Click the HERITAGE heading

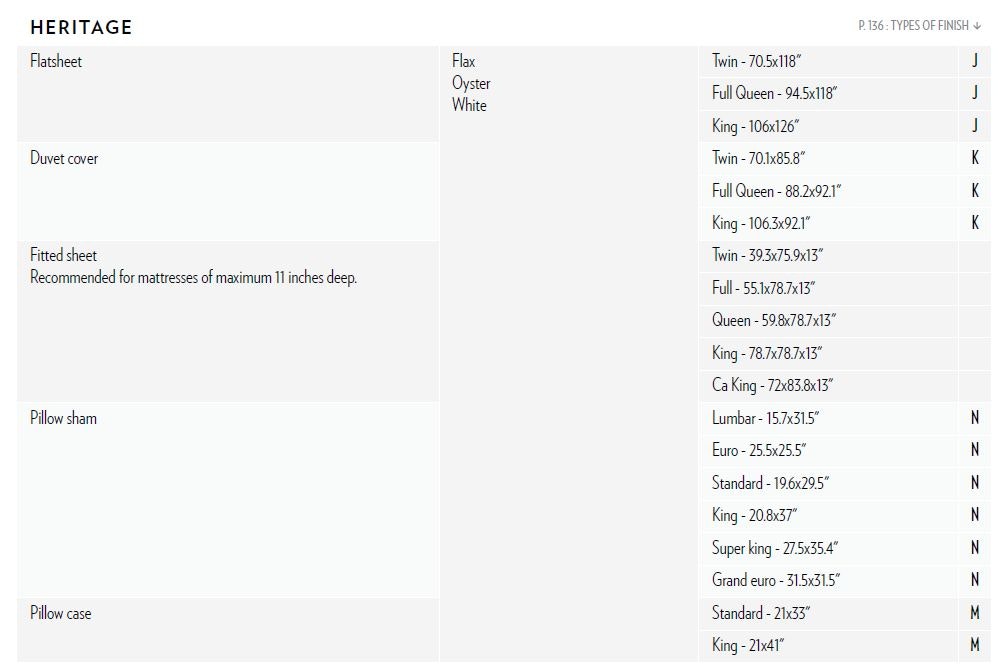(81, 27)
